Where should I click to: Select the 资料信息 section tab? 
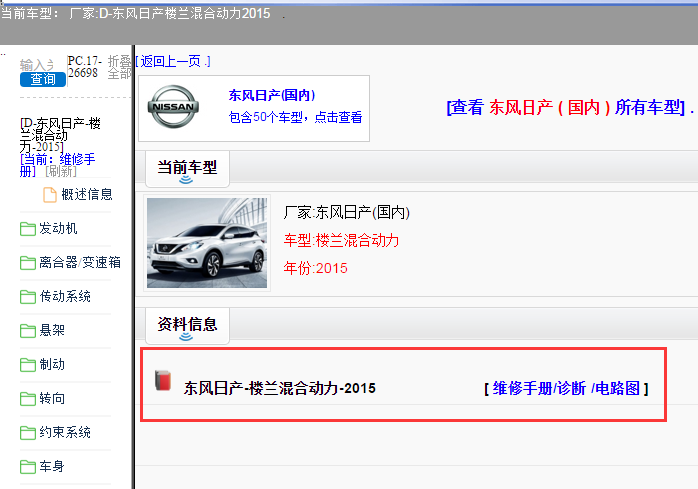(187, 326)
